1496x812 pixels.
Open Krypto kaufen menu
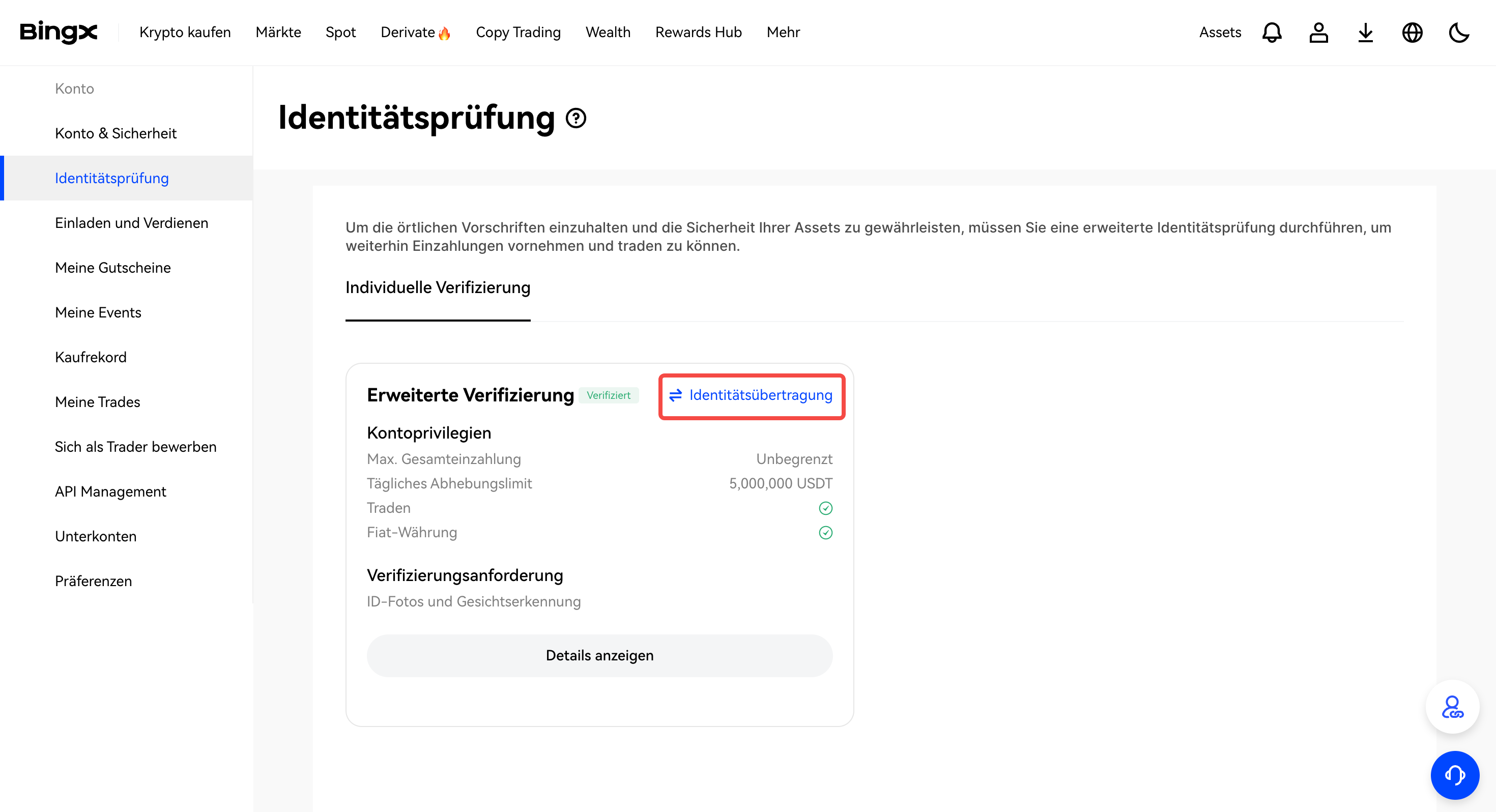(185, 32)
